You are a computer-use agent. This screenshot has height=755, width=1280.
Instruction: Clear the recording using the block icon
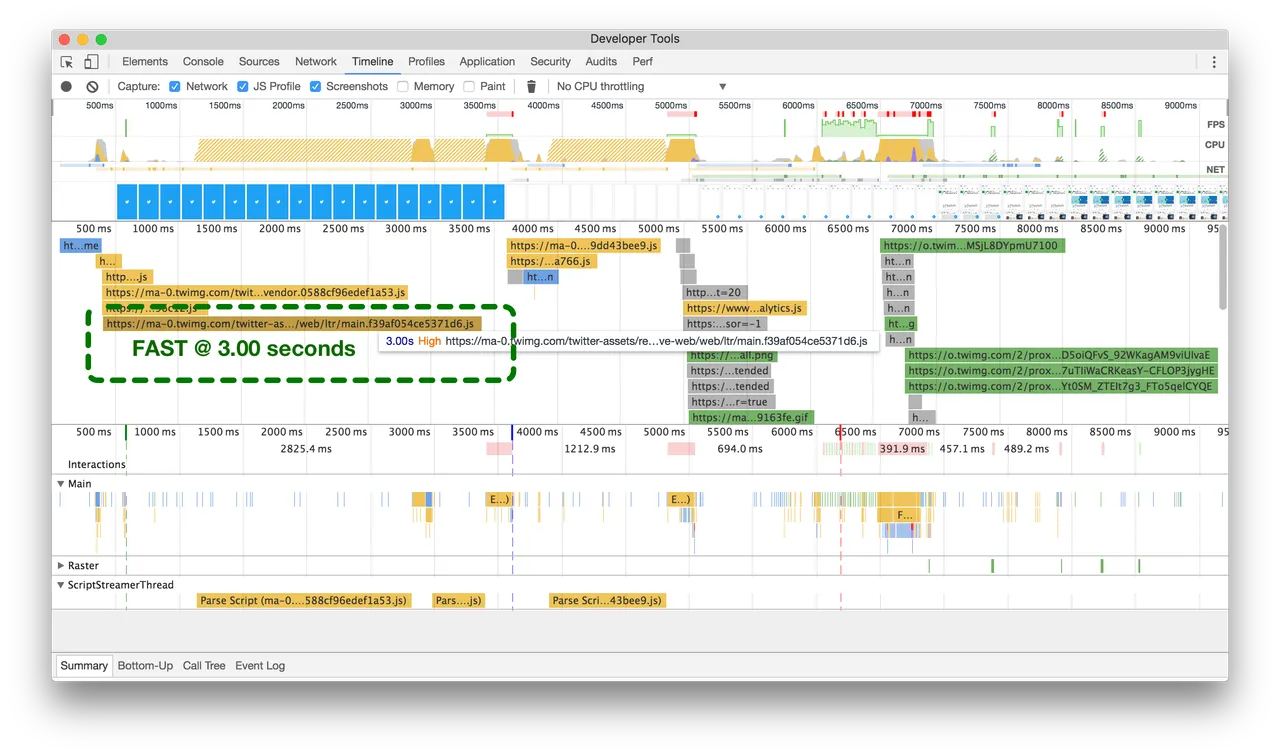tap(92, 86)
